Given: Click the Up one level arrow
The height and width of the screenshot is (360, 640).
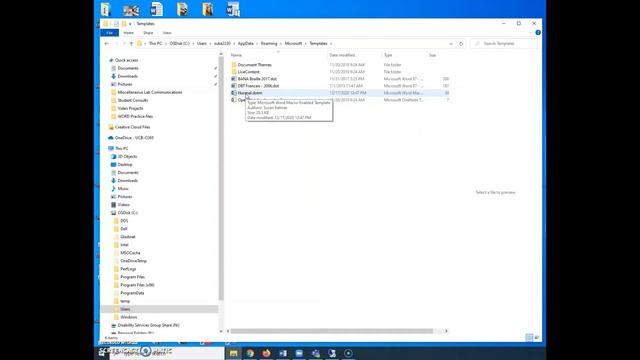Looking at the screenshot, I should click(x=131, y=44).
